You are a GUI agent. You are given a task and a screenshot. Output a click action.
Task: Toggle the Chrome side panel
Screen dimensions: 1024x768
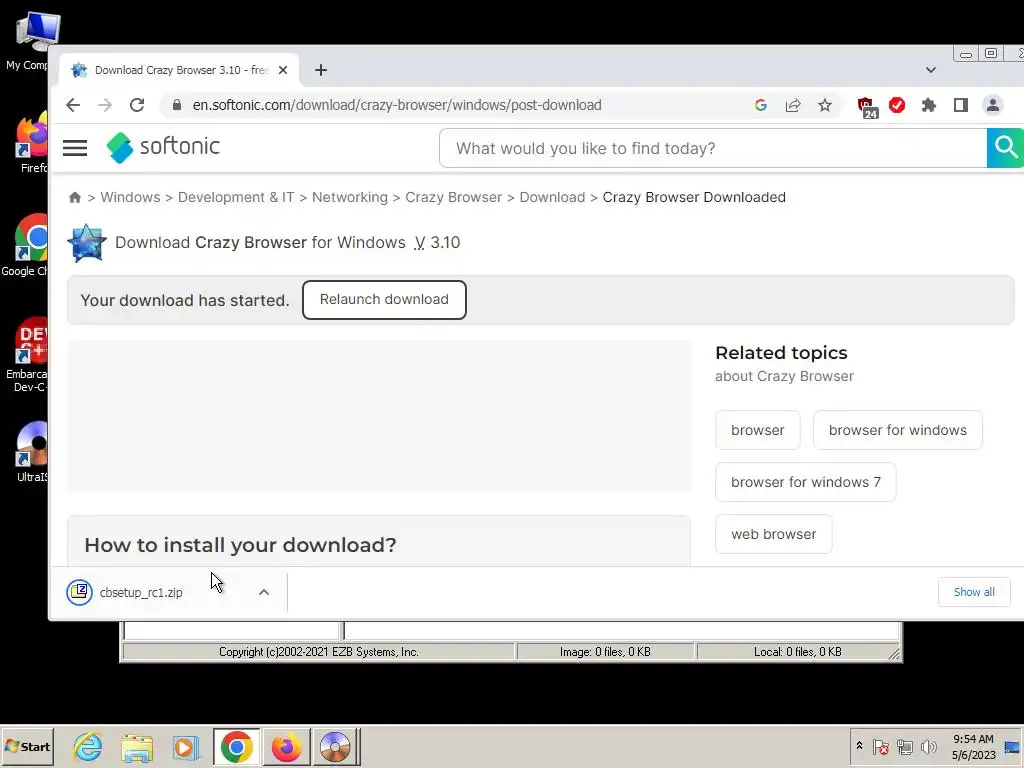961,105
